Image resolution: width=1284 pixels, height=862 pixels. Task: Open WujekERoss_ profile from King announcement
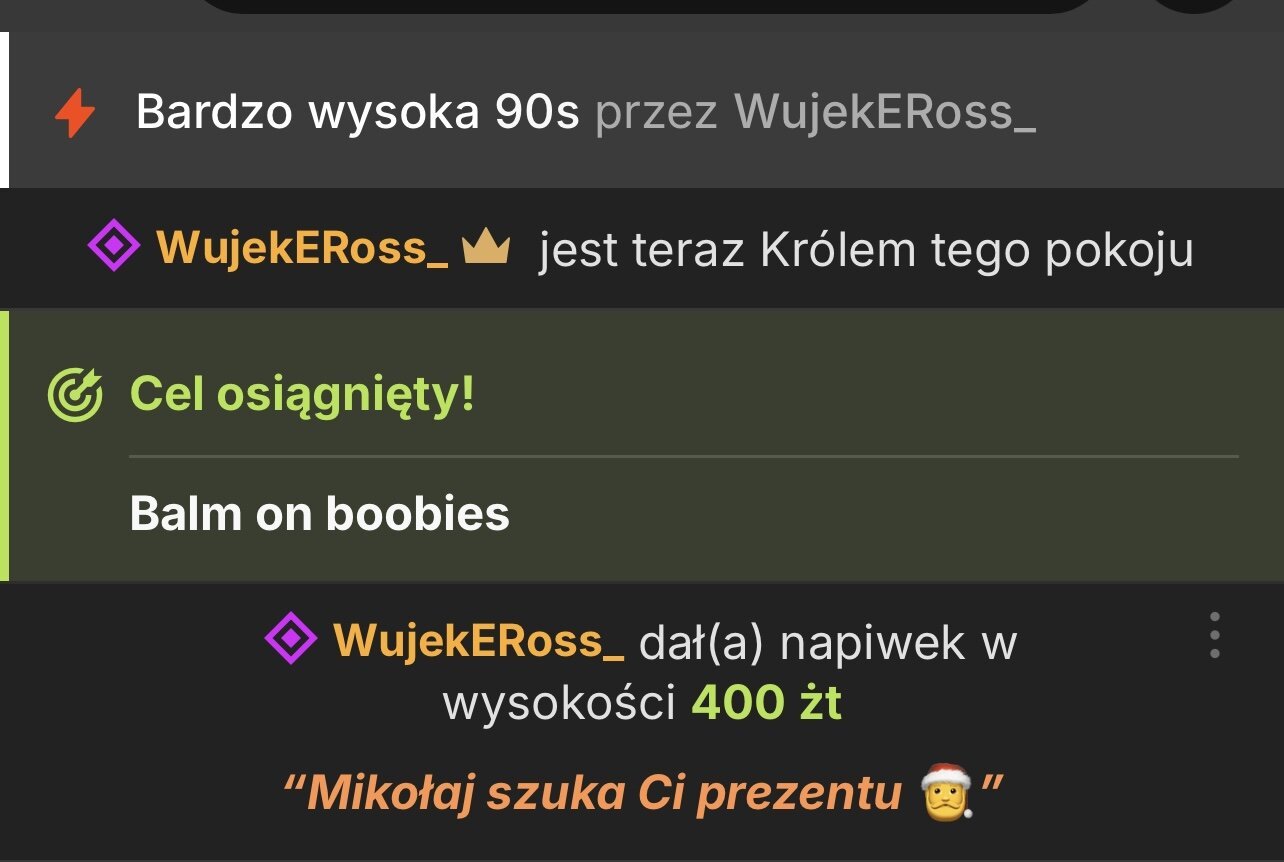click(x=302, y=248)
